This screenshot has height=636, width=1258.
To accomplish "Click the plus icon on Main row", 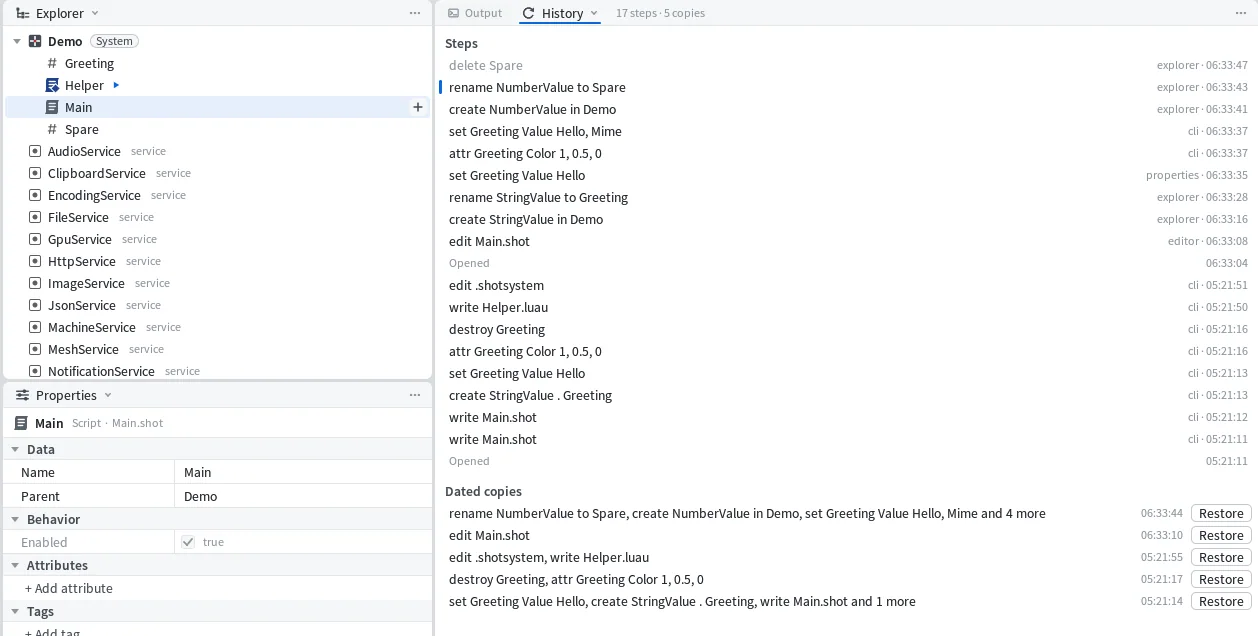I will click(418, 107).
